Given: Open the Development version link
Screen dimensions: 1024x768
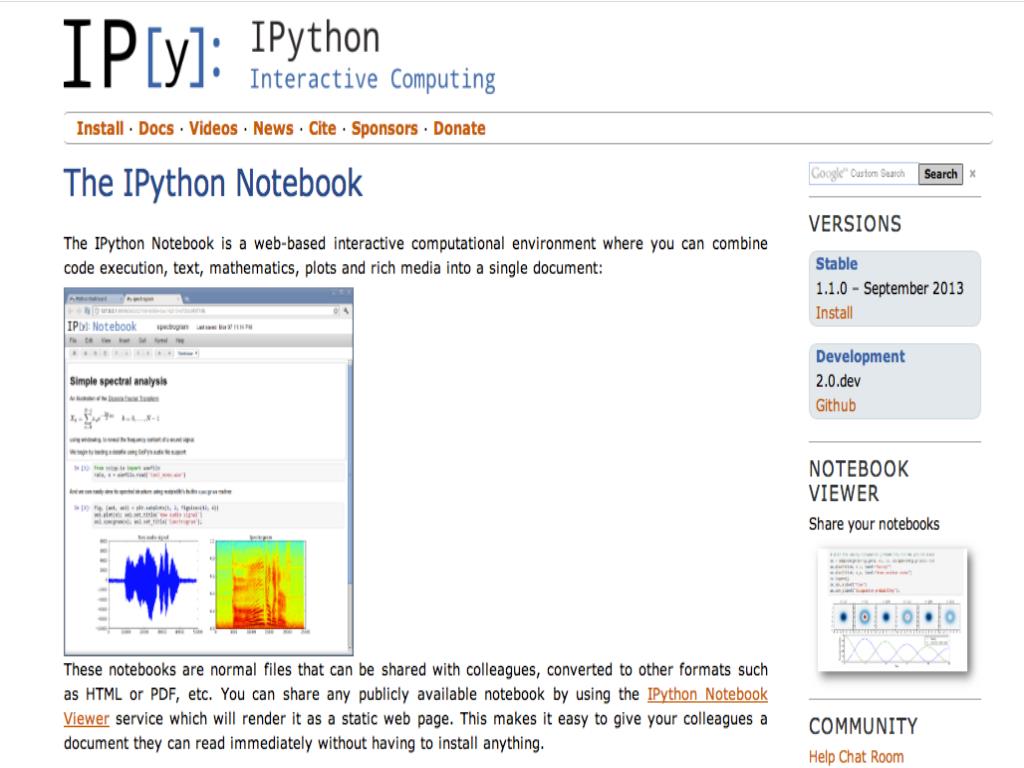Looking at the screenshot, I should pyautogui.click(x=860, y=357).
